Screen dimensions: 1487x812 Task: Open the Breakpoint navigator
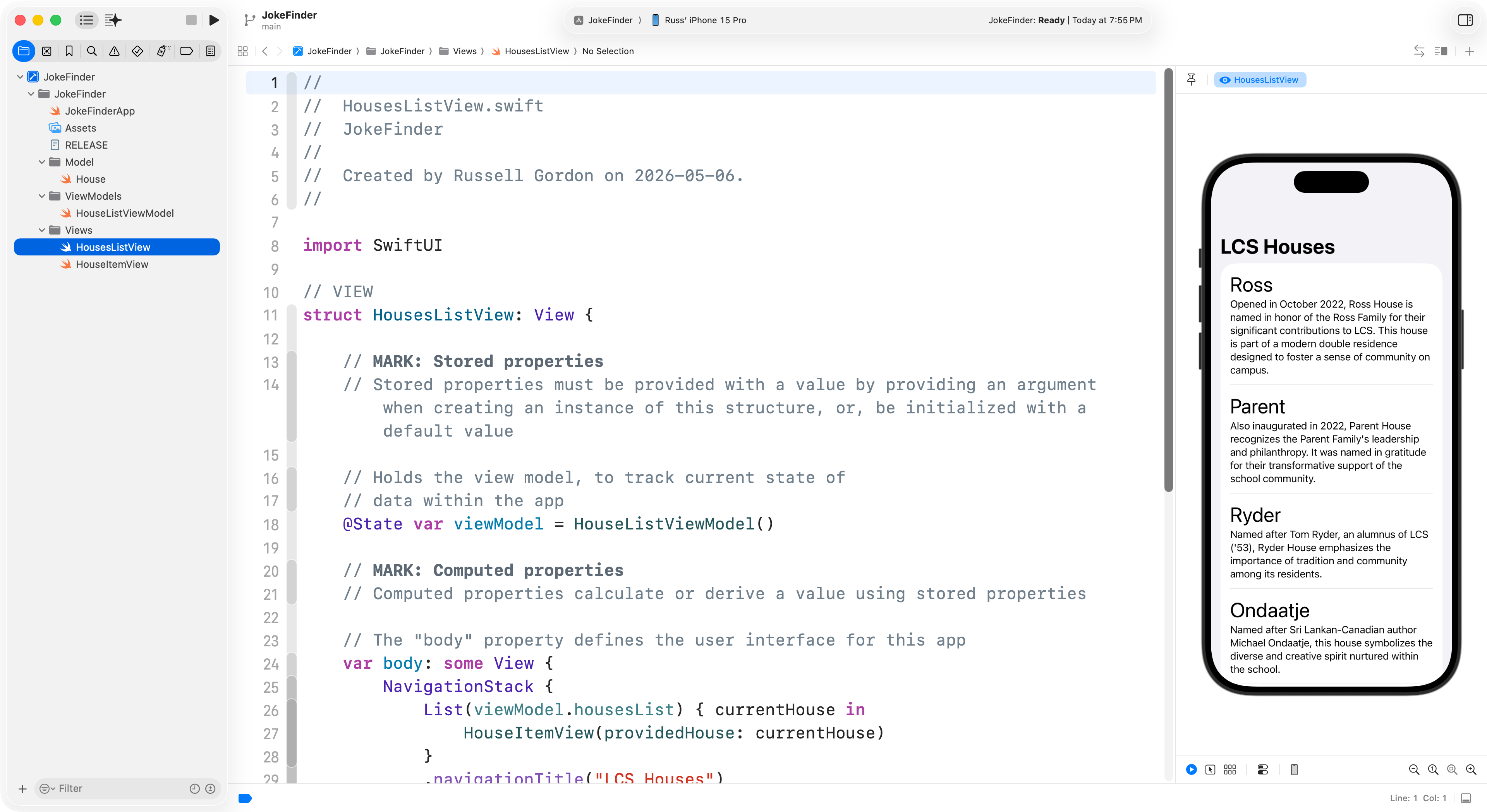click(x=186, y=51)
